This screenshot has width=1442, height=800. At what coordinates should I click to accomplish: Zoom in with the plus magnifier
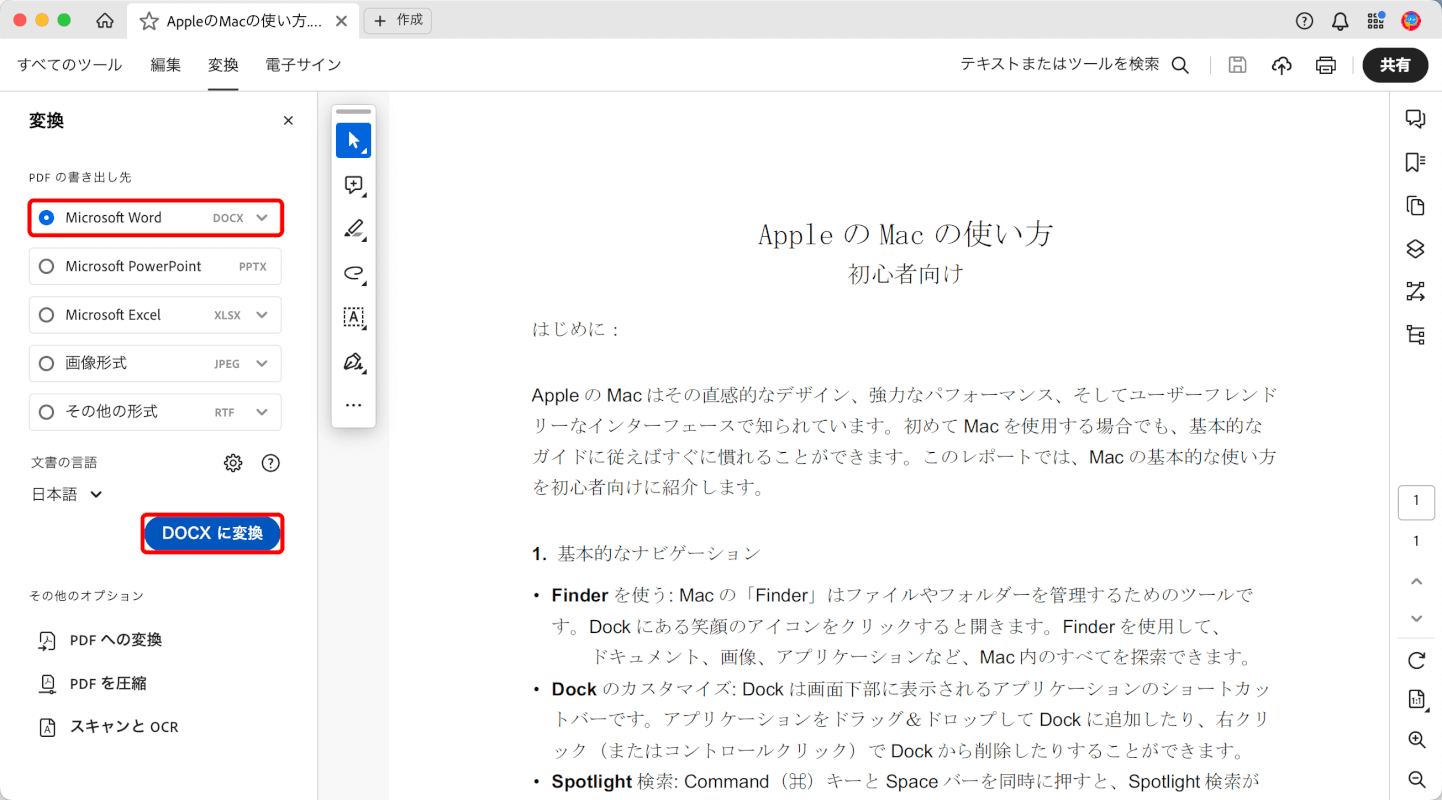(1416, 740)
